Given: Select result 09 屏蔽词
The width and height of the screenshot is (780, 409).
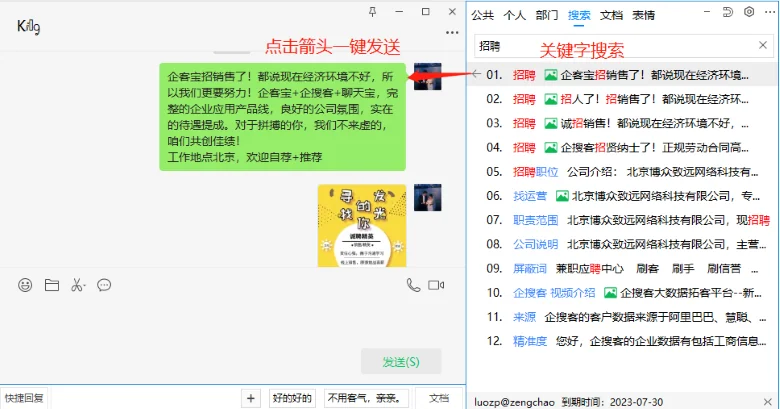Looking at the screenshot, I should 622,269.
